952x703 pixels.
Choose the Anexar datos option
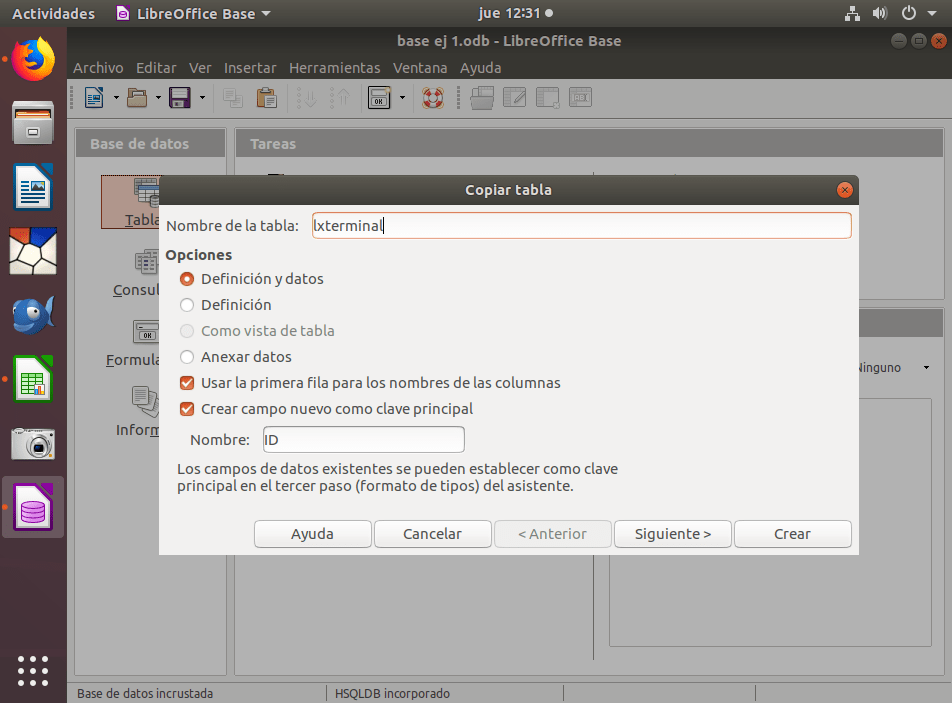pyautogui.click(x=187, y=357)
